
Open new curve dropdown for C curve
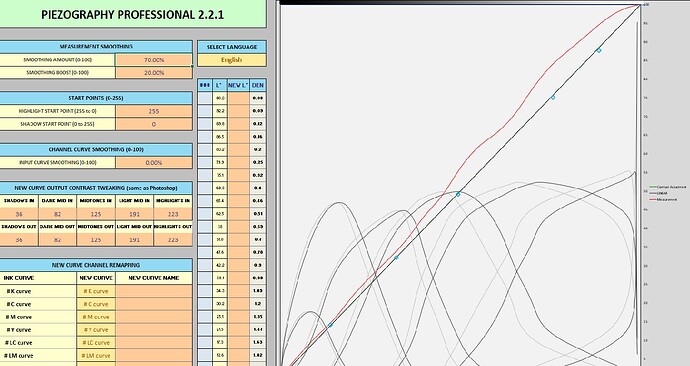click(x=96, y=304)
